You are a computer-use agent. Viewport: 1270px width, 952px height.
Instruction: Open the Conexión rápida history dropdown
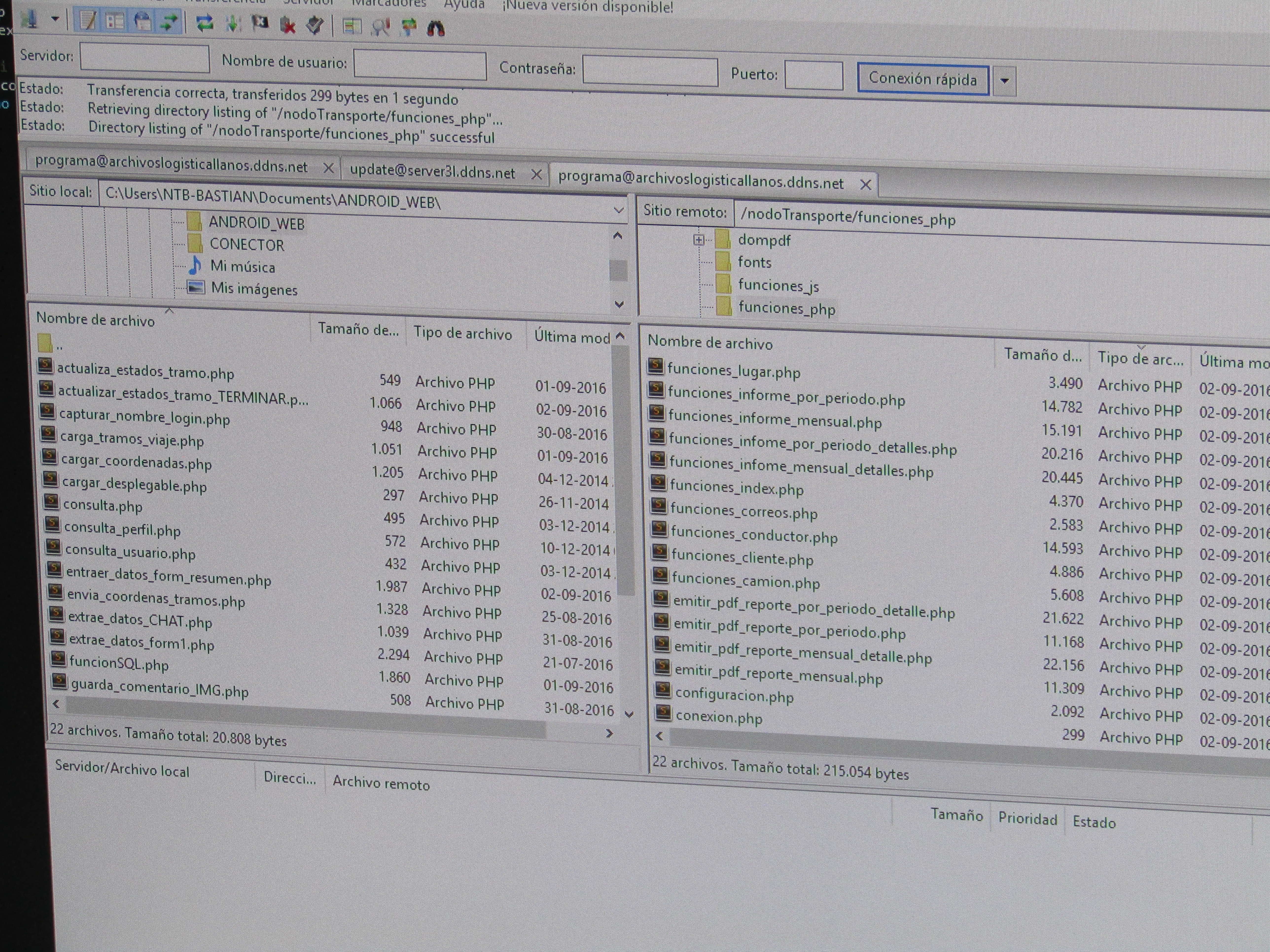[x=1004, y=81]
